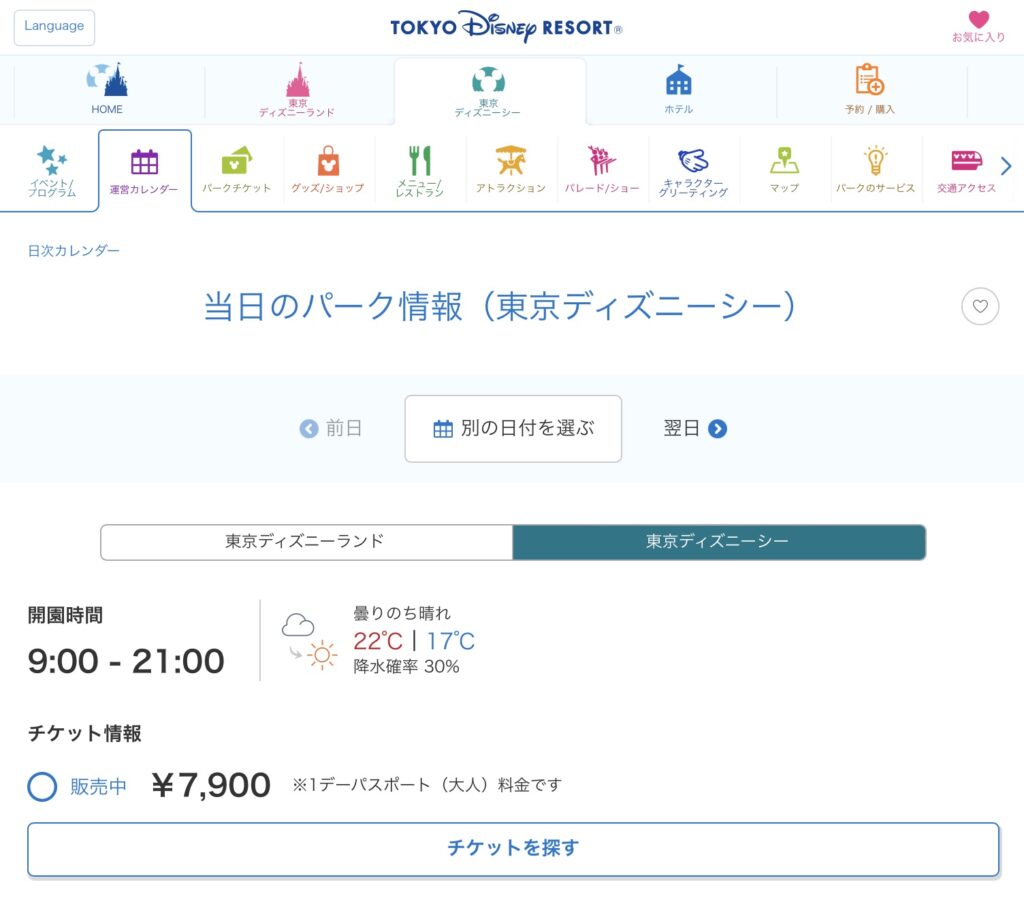Follow the 日次カレンダー breadcrumb link
The width and height of the screenshot is (1024, 908).
[74, 251]
